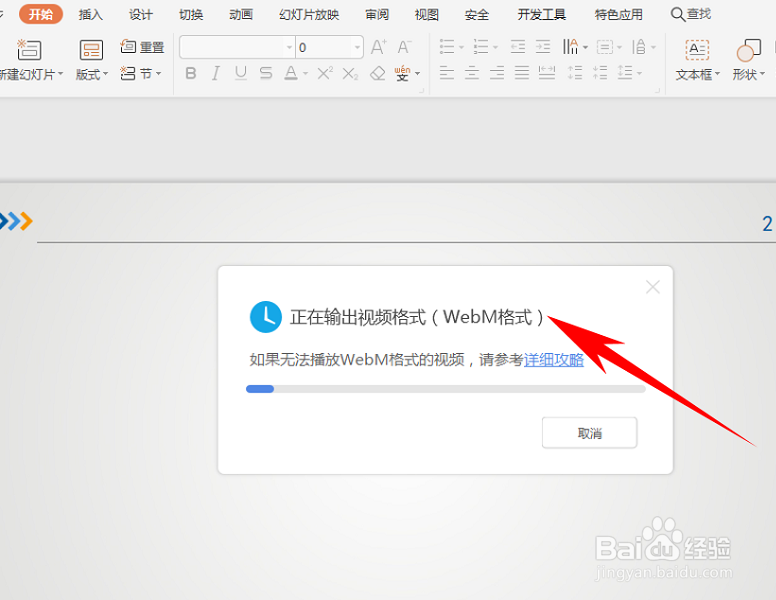This screenshot has height=600, width=776.
Task: Click the New Slide (新建幻灯片) icon
Action: [x=29, y=50]
